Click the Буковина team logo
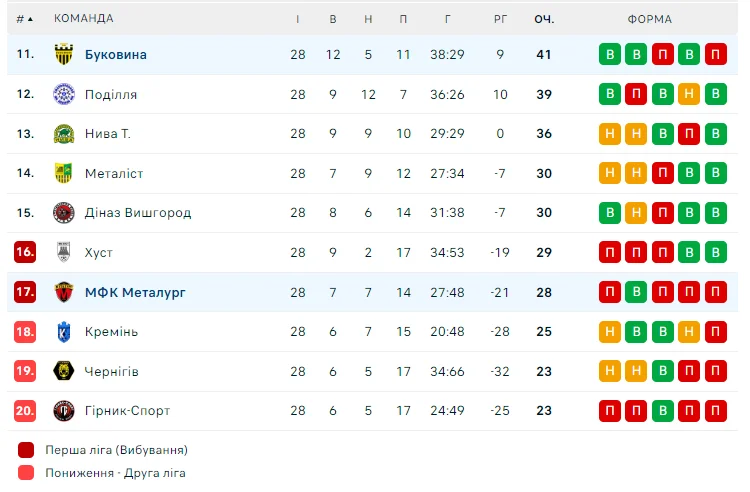The height and width of the screenshot is (492, 750). point(64,55)
